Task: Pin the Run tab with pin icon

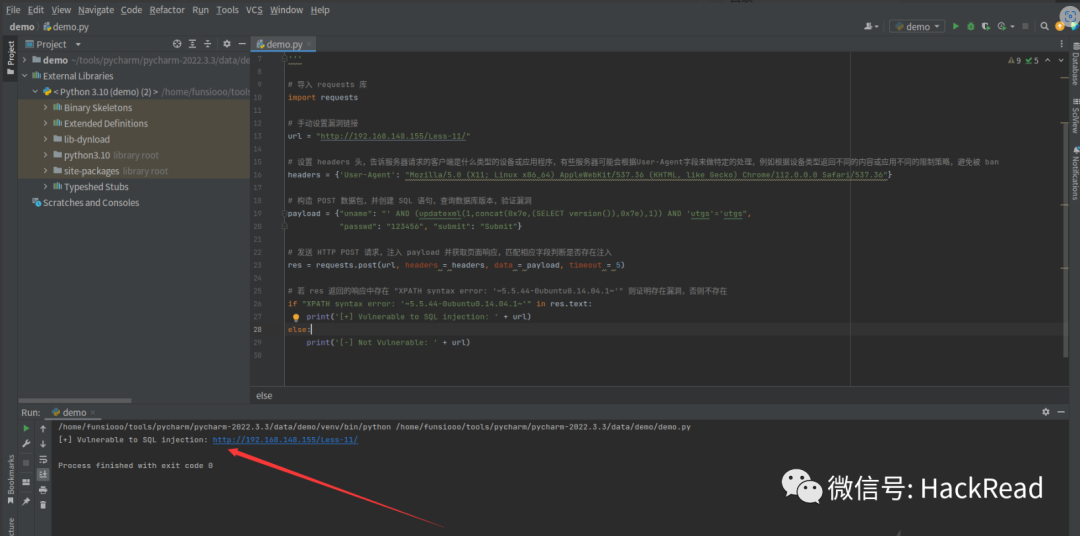Action: point(26,502)
